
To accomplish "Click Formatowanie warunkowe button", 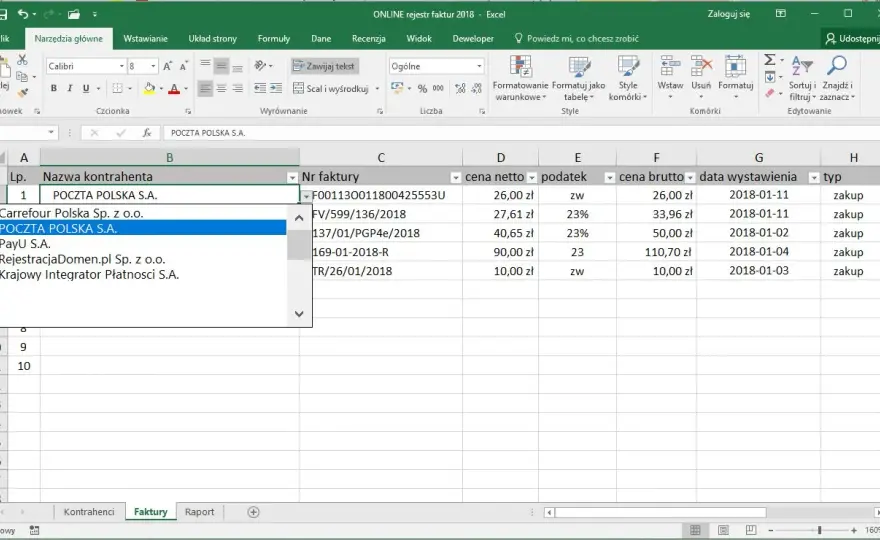I will pos(520,78).
